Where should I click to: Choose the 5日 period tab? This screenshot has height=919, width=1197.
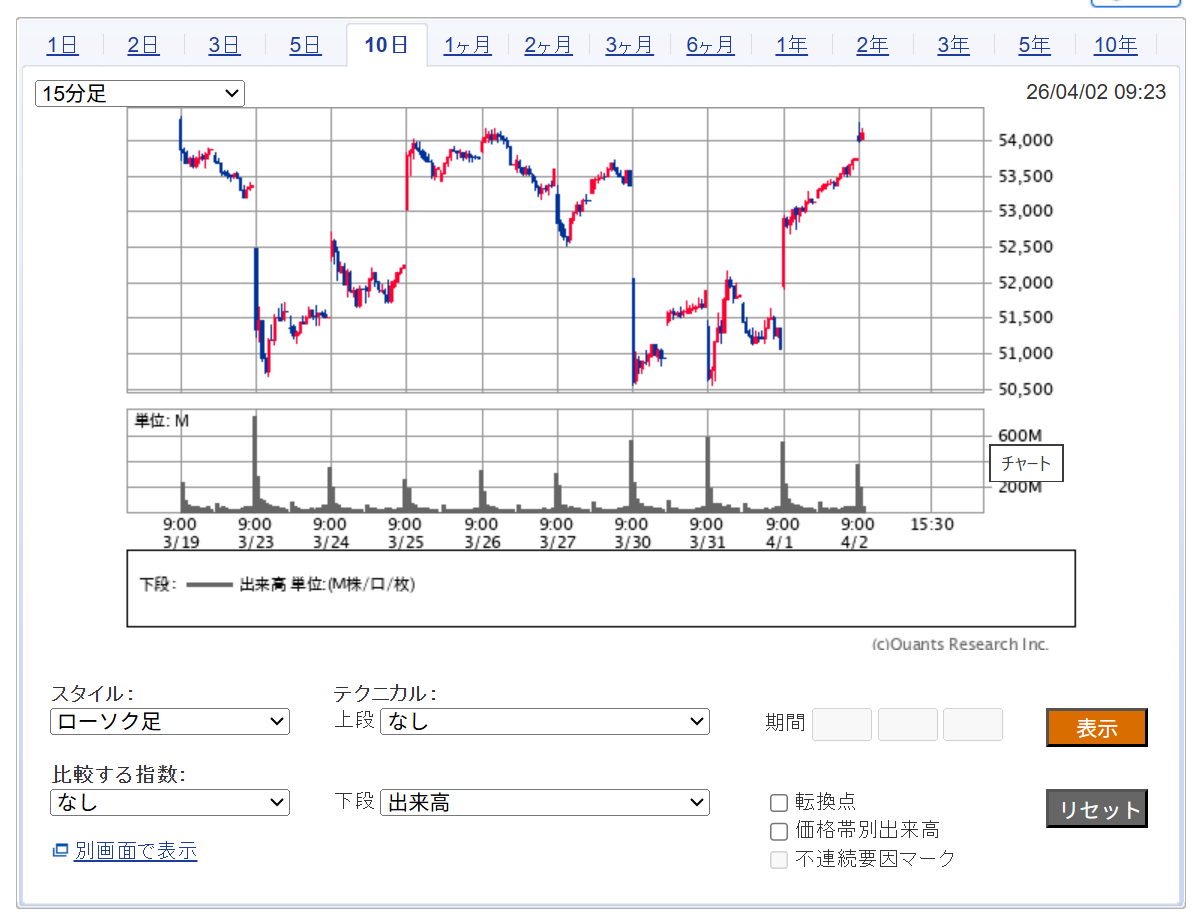coord(305,45)
